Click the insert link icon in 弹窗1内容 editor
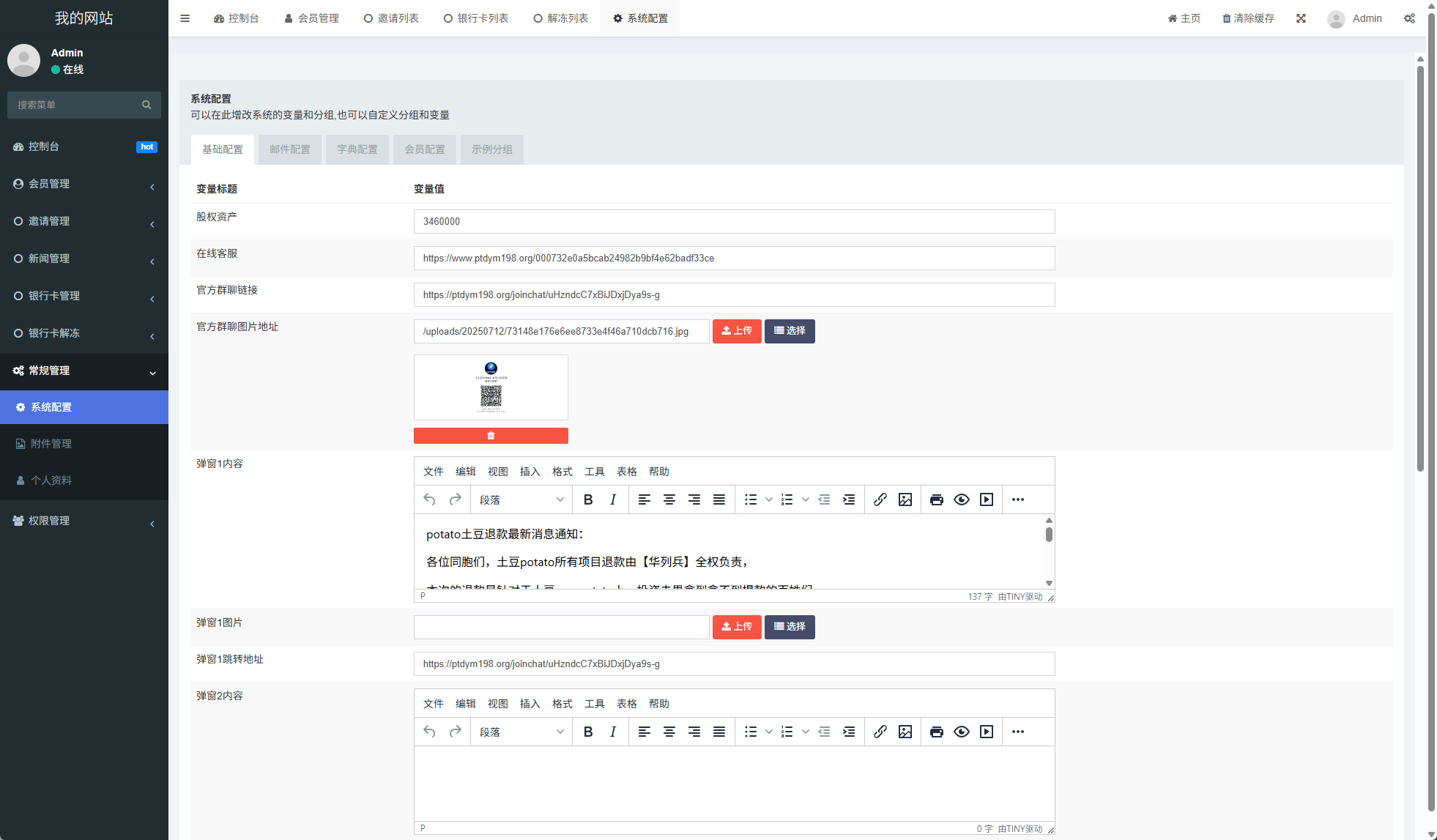The image size is (1437, 840). pyautogui.click(x=880, y=499)
